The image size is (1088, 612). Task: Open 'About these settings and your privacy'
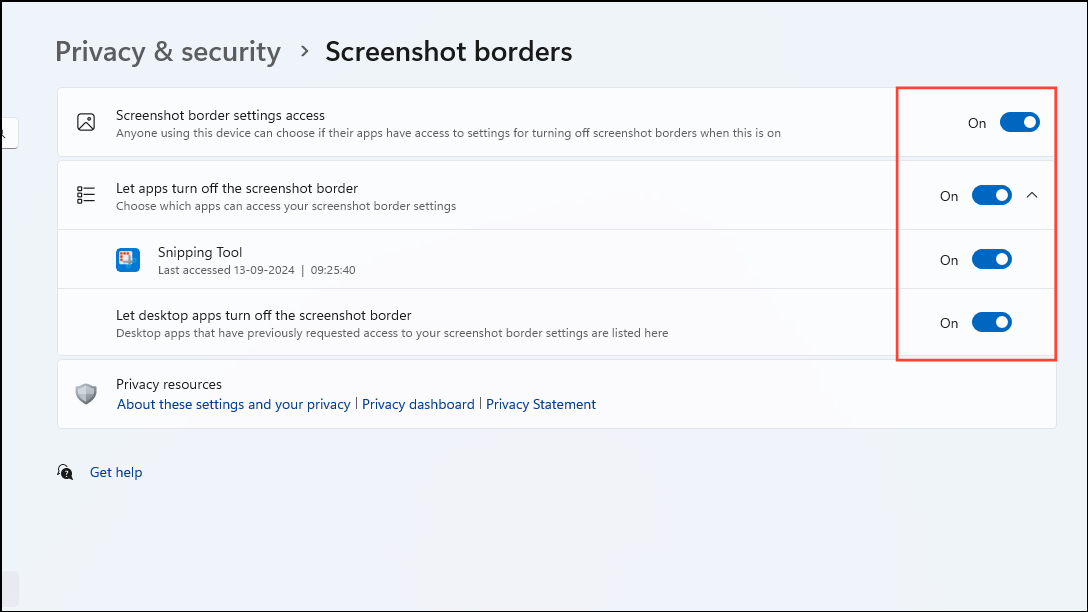(233, 404)
